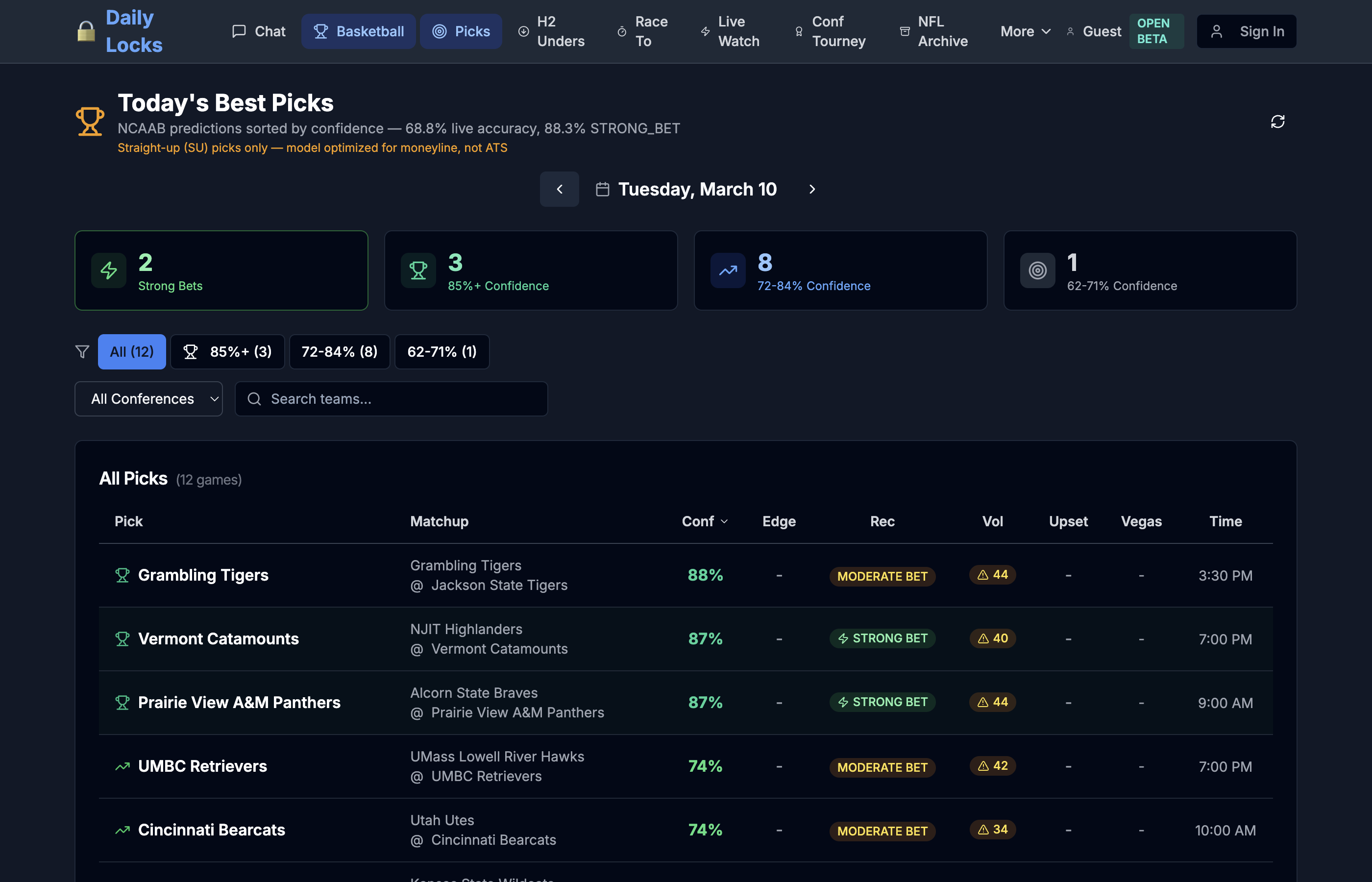1372x882 pixels.
Task: Click the target icon in 62-71% card
Action: click(1037, 270)
